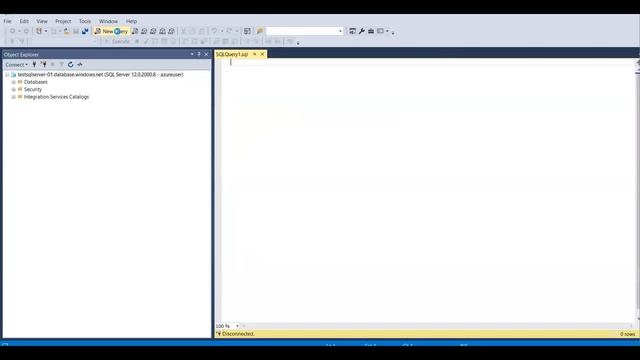Select the testsqlserver-01.database.windows.net server node
The width and height of the screenshot is (640, 360).
(100, 75)
